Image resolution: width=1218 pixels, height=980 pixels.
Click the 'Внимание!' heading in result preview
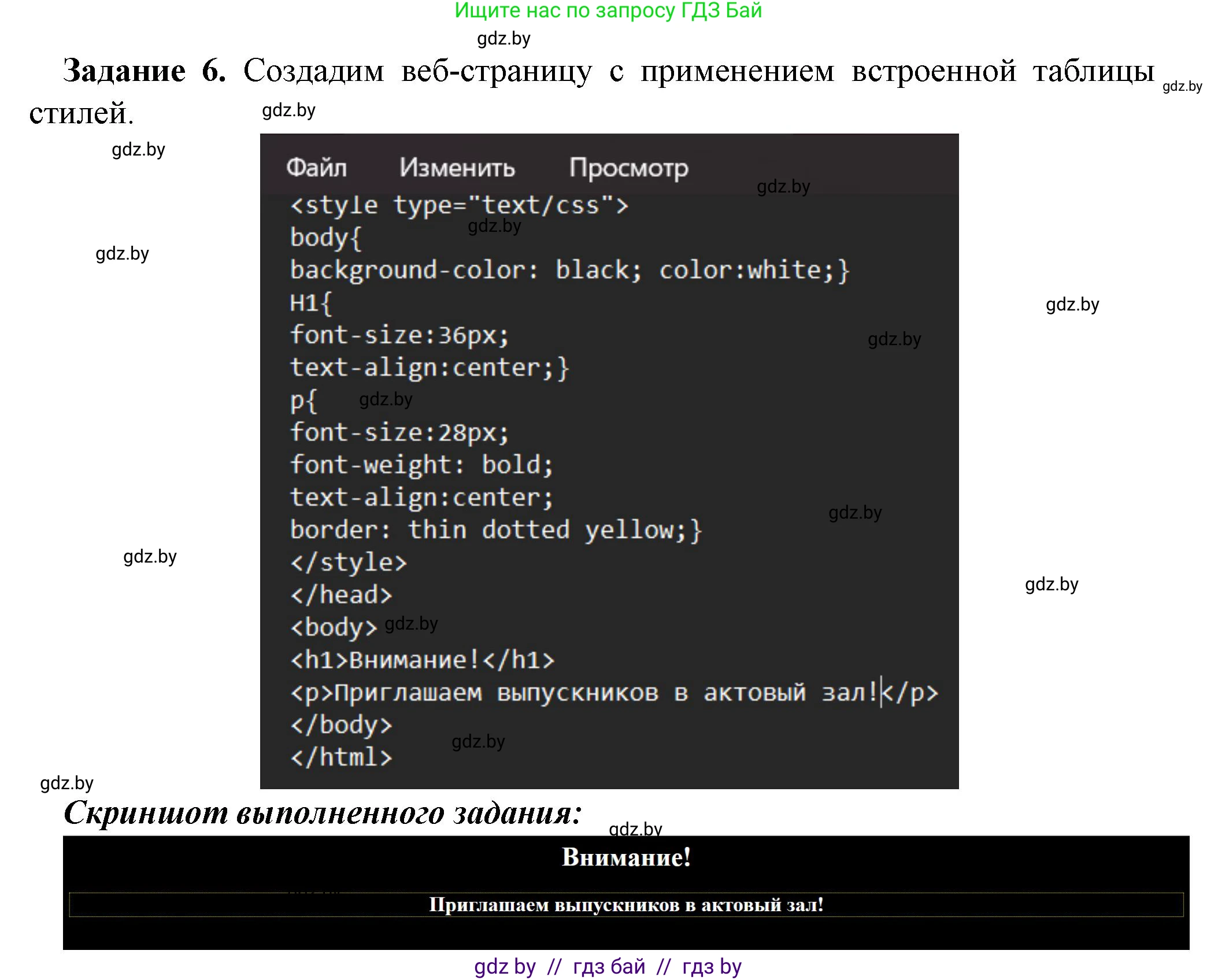pos(626,857)
